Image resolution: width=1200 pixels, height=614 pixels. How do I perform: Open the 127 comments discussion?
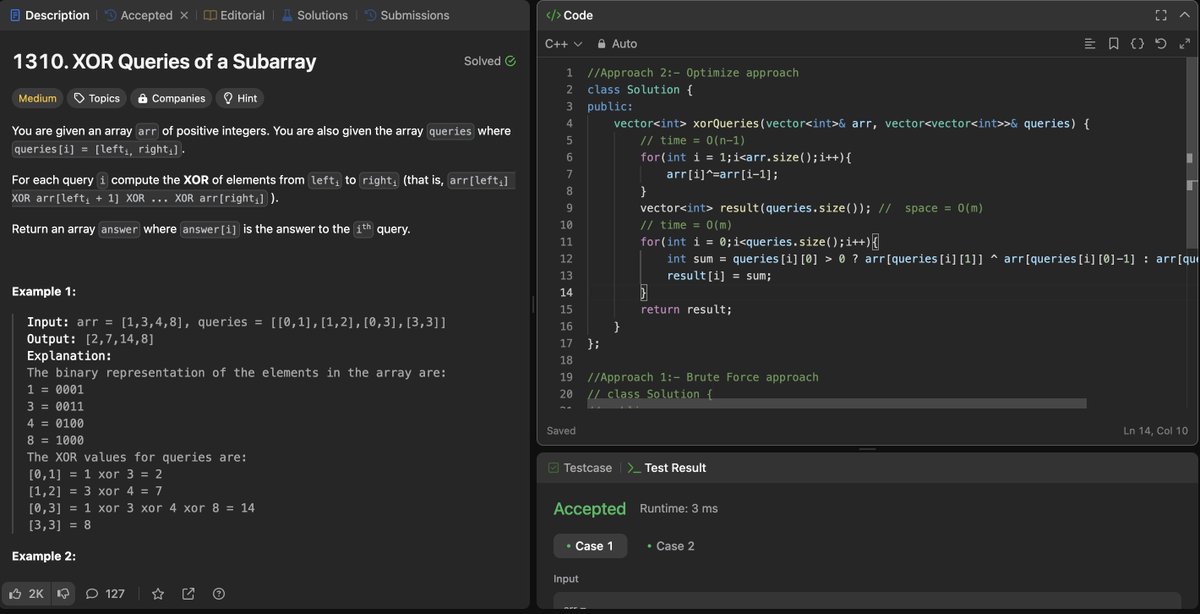[x=105, y=594]
